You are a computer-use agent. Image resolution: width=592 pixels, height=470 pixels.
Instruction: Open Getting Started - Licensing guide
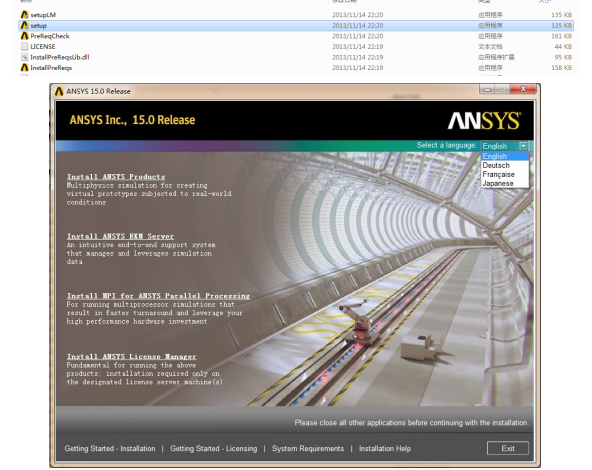click(214, 448)
